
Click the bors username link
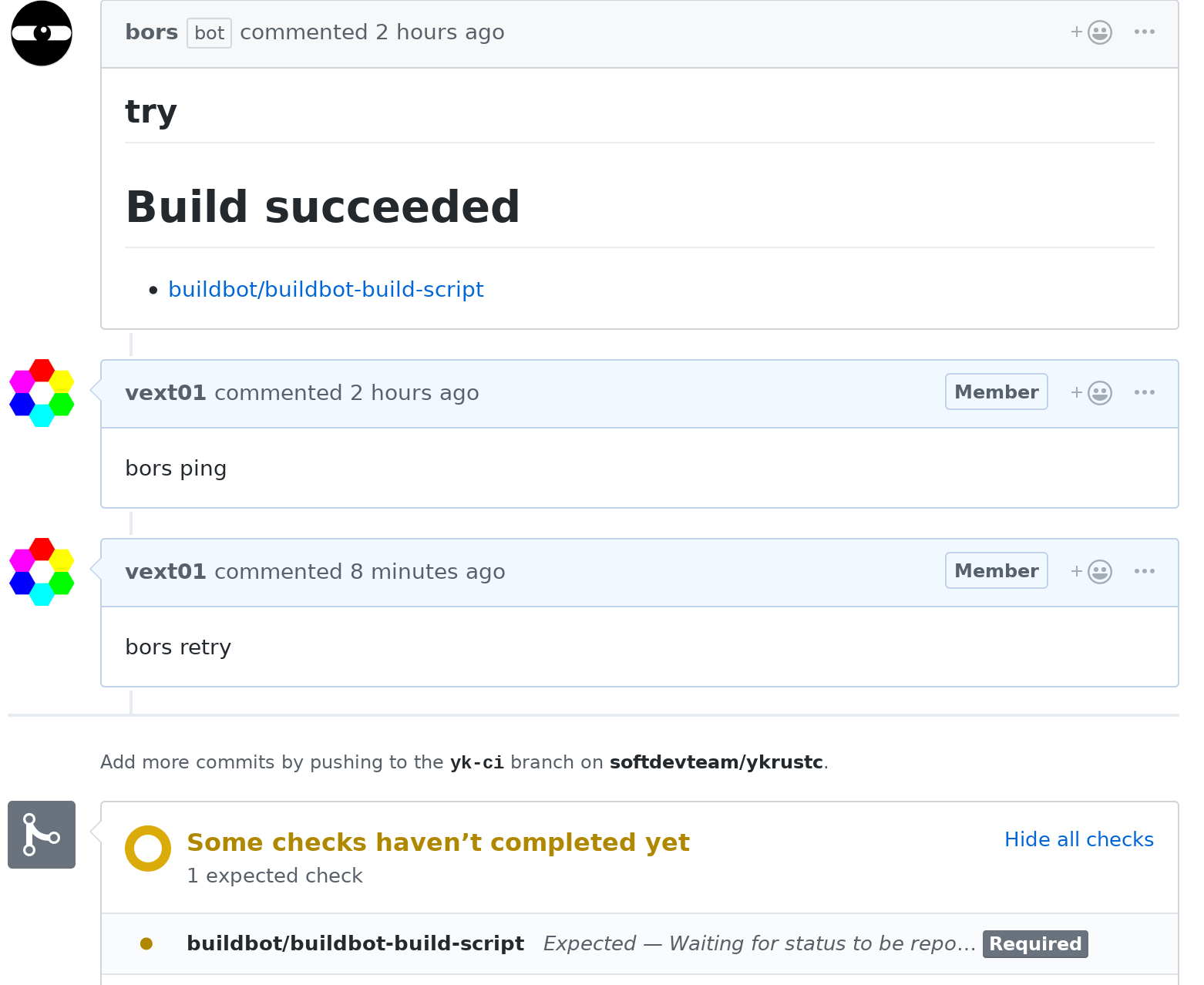point(151,32)
